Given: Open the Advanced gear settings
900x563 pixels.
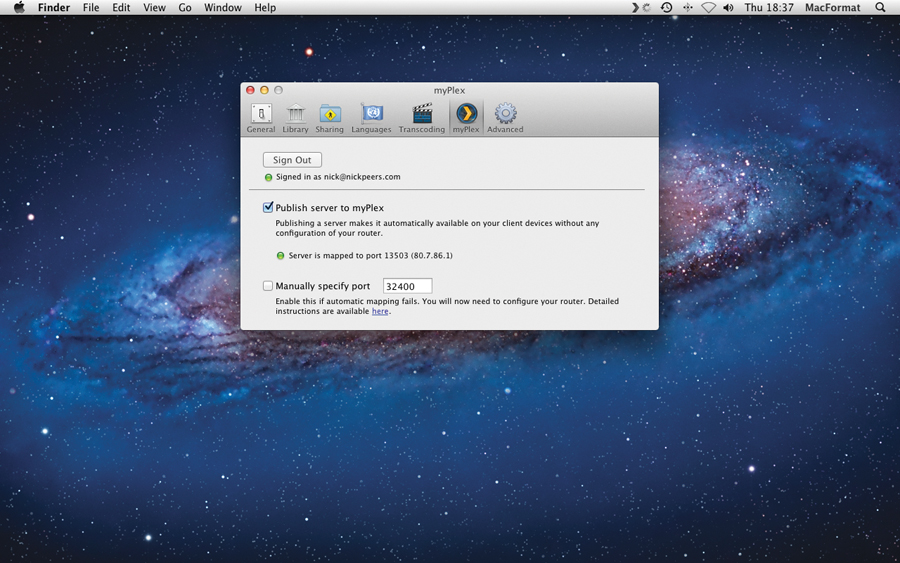Looking at the screenshot, I should (x=505, y=118).
